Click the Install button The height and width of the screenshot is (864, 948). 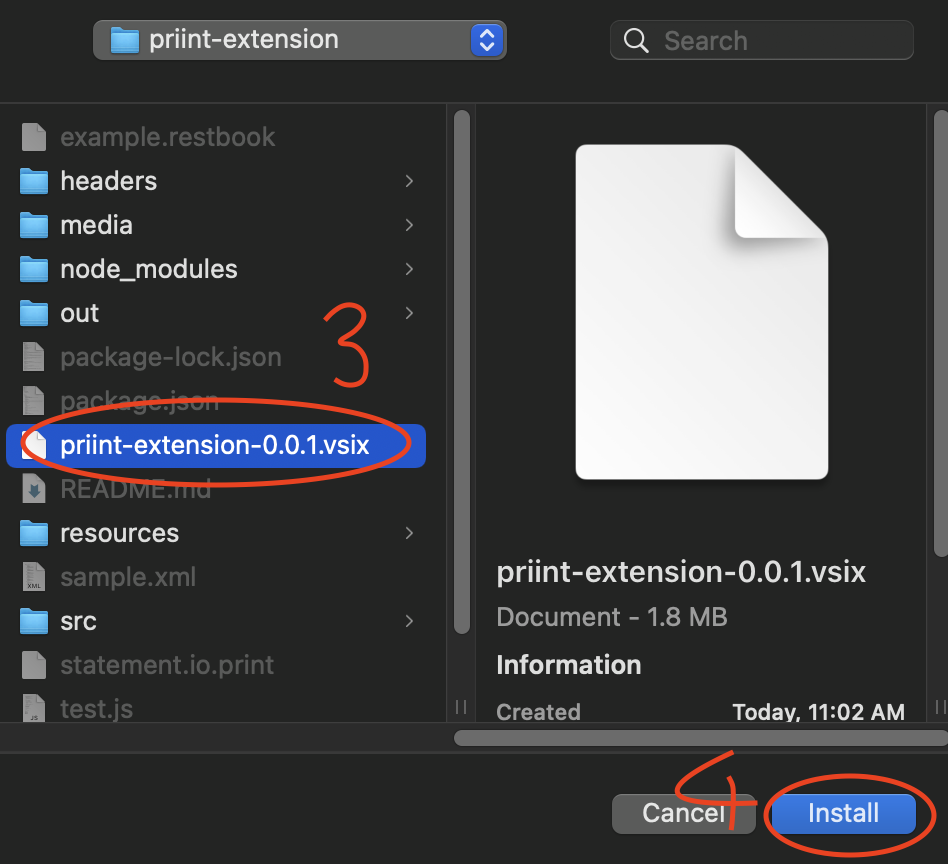[x=843, y=813]
